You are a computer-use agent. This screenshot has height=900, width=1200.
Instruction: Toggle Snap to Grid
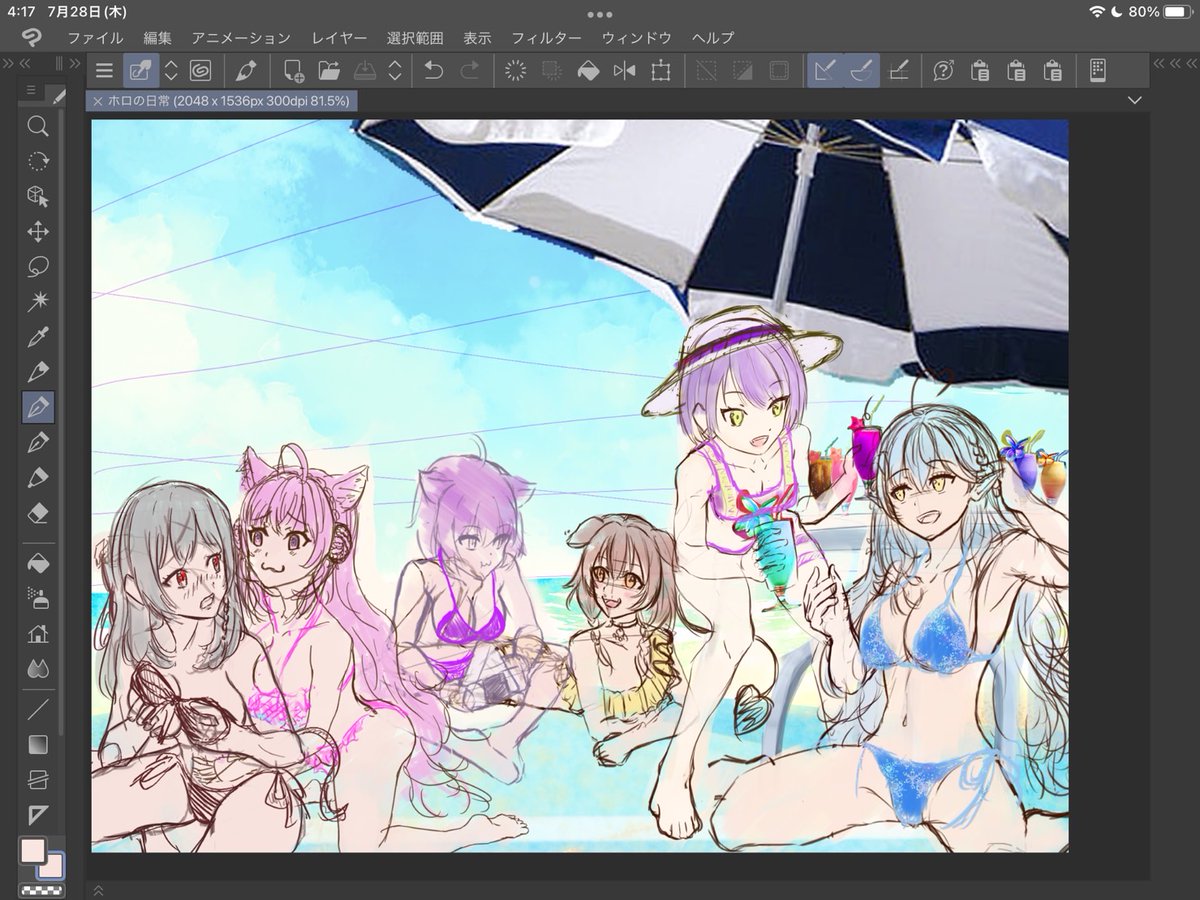coord(898,70)
